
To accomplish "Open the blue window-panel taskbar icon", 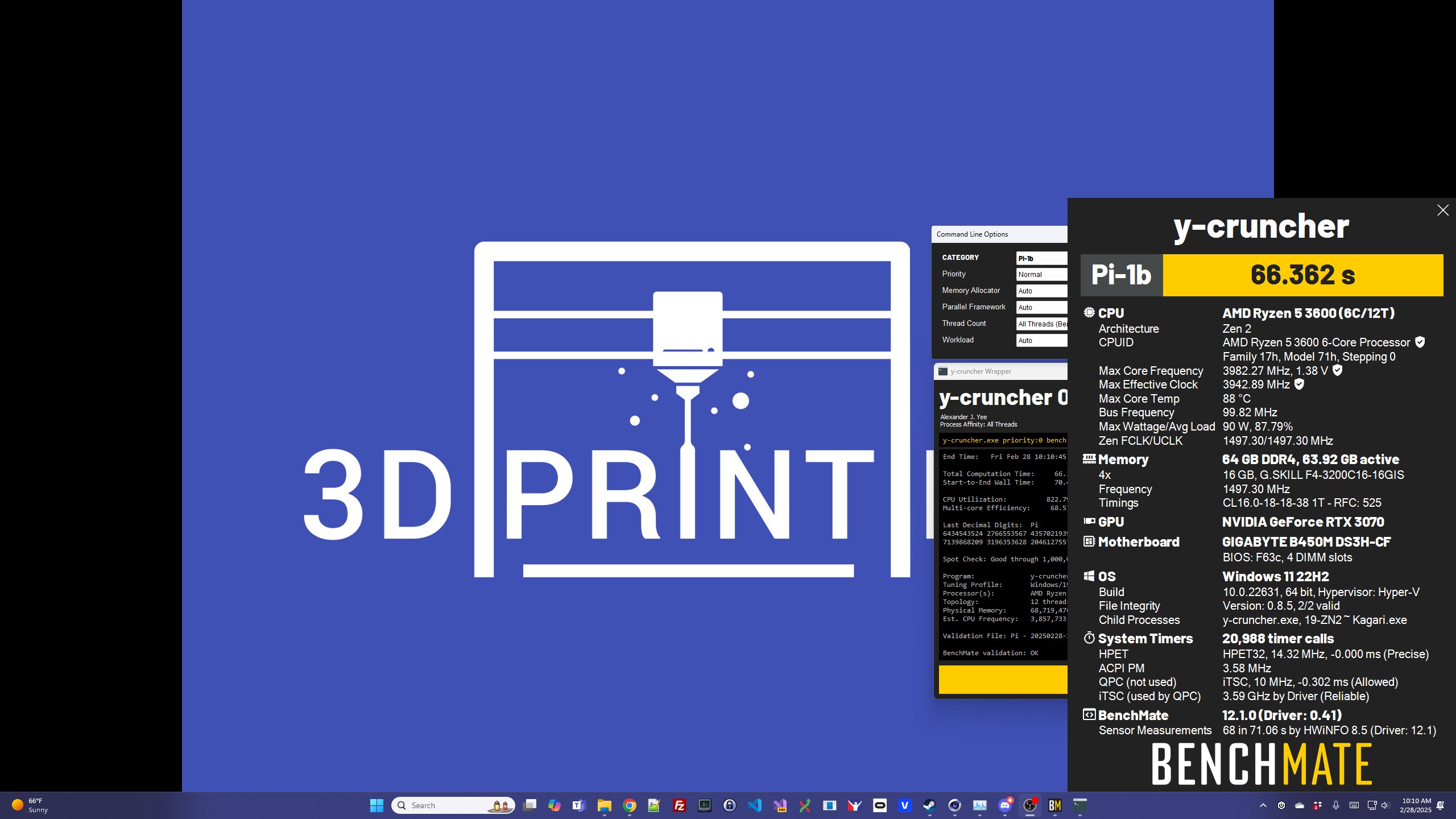I will 829,805.
